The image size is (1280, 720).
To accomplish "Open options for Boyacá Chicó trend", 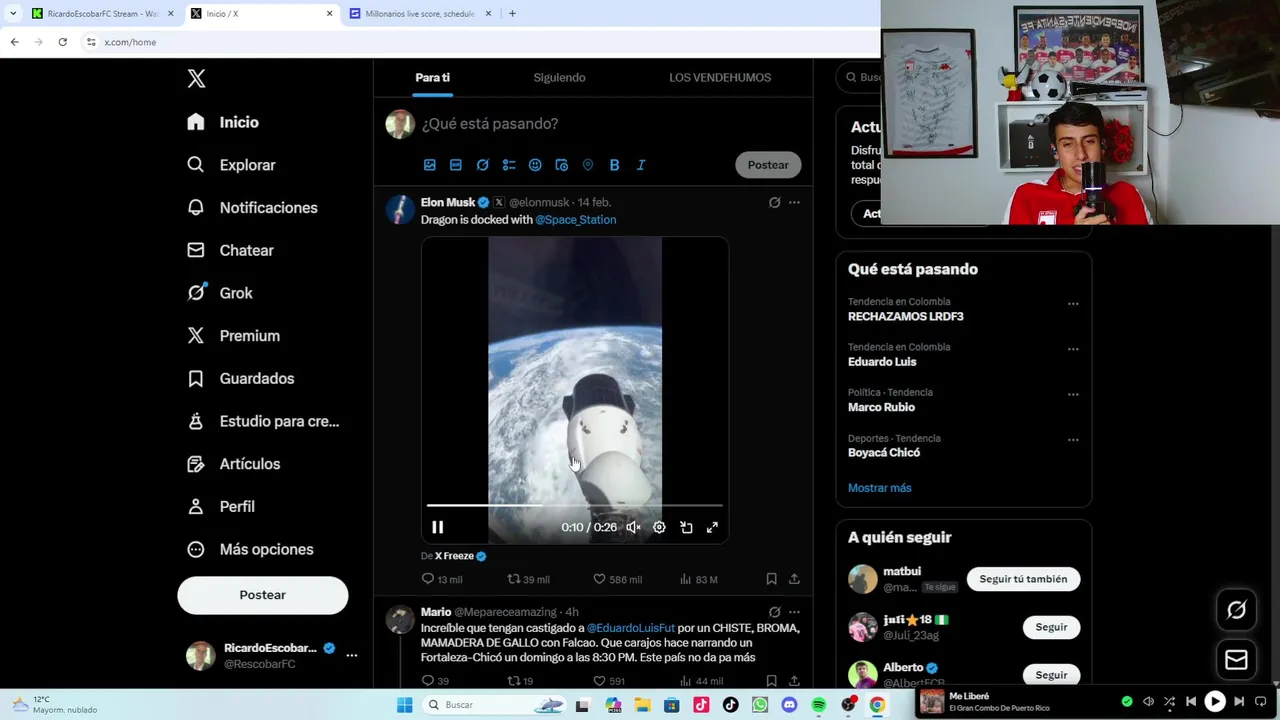I will 1073,440.
